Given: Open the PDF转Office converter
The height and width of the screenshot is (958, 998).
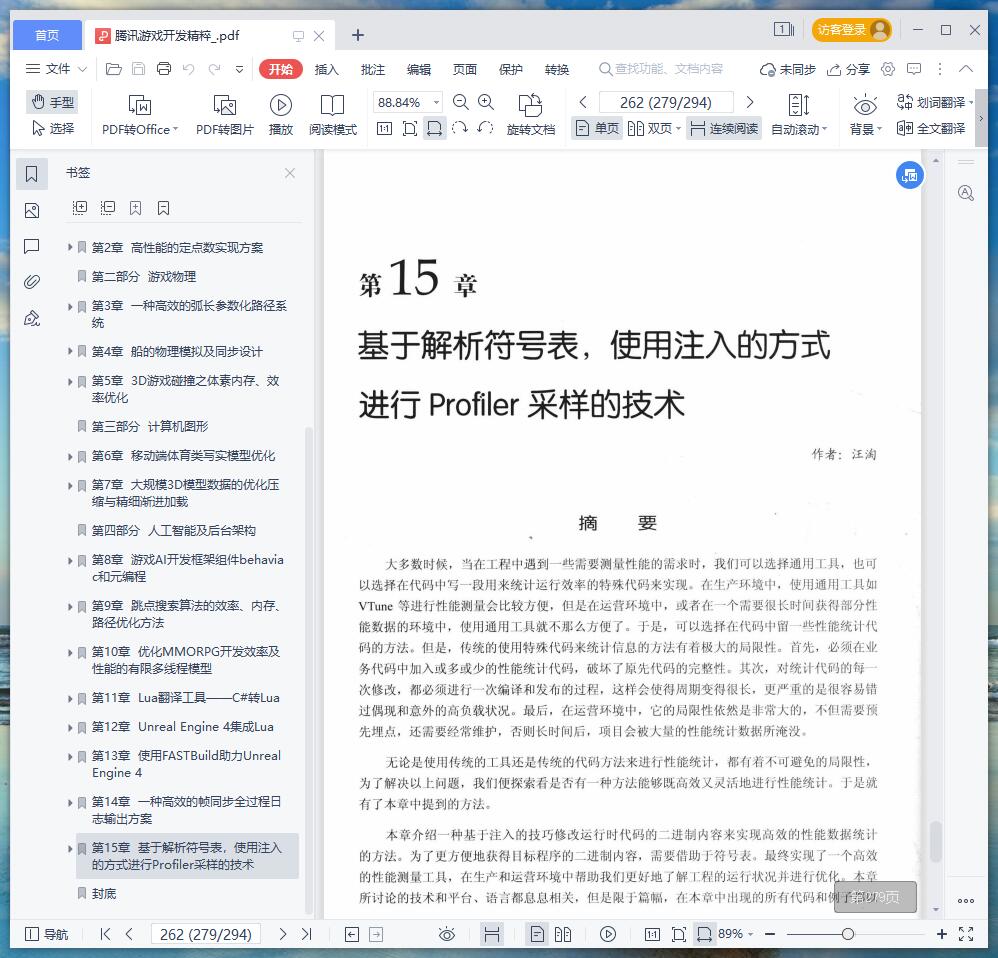Looking at the screenshot, I should point(139,114).
